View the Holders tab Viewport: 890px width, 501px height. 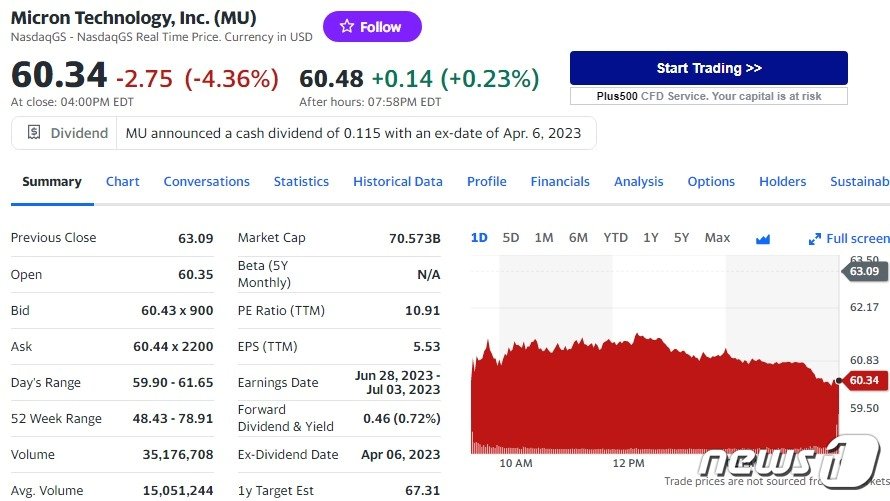coord(782,182)
